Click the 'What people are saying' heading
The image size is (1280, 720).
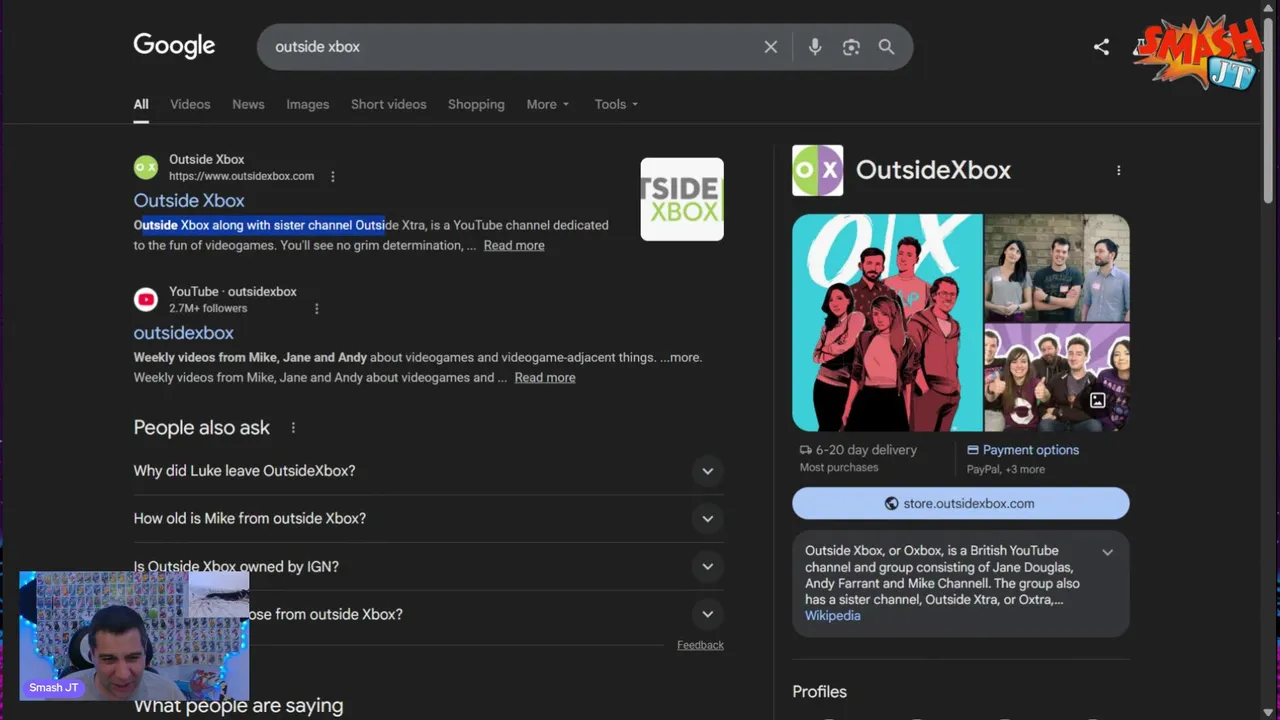[238, 706]
